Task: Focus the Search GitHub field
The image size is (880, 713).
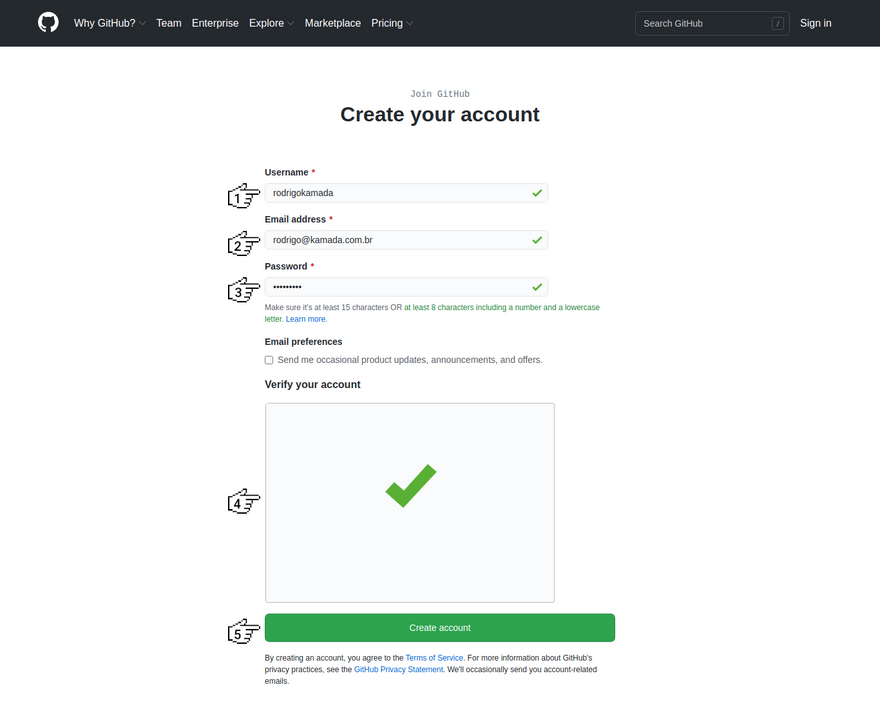Action: pos(704,23)
